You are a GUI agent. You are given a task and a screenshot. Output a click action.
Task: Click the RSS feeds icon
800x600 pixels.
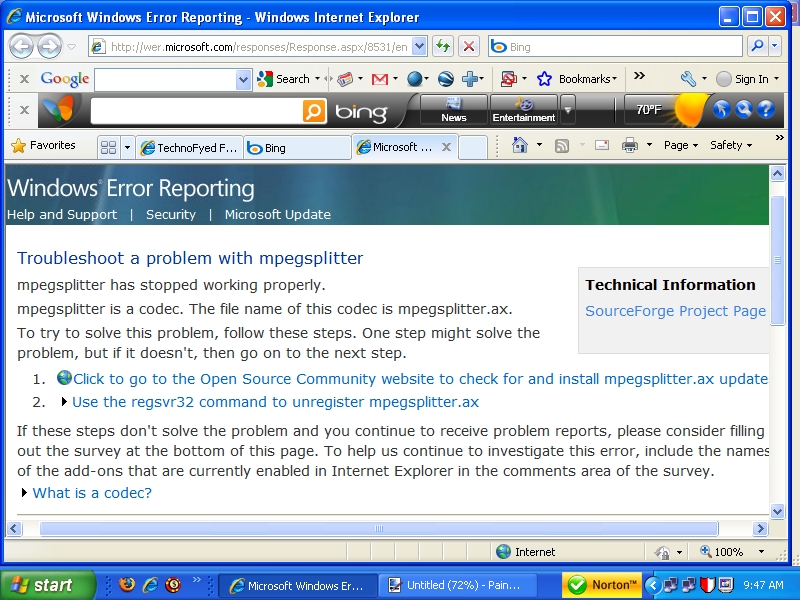[562, 146]
